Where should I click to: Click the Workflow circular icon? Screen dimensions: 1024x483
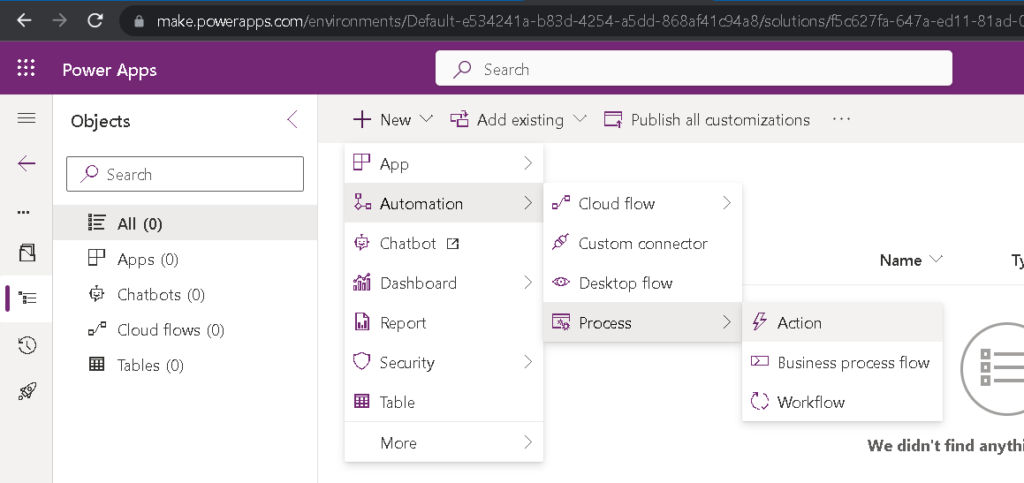tap(760, 401)
